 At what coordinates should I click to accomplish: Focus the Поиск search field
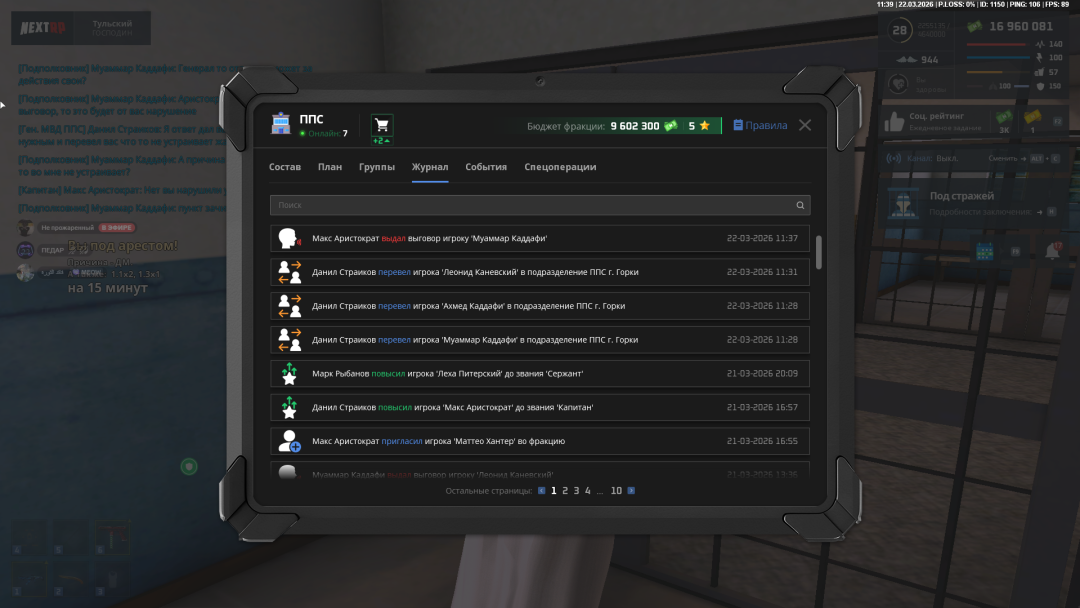(x=530, y=205)
